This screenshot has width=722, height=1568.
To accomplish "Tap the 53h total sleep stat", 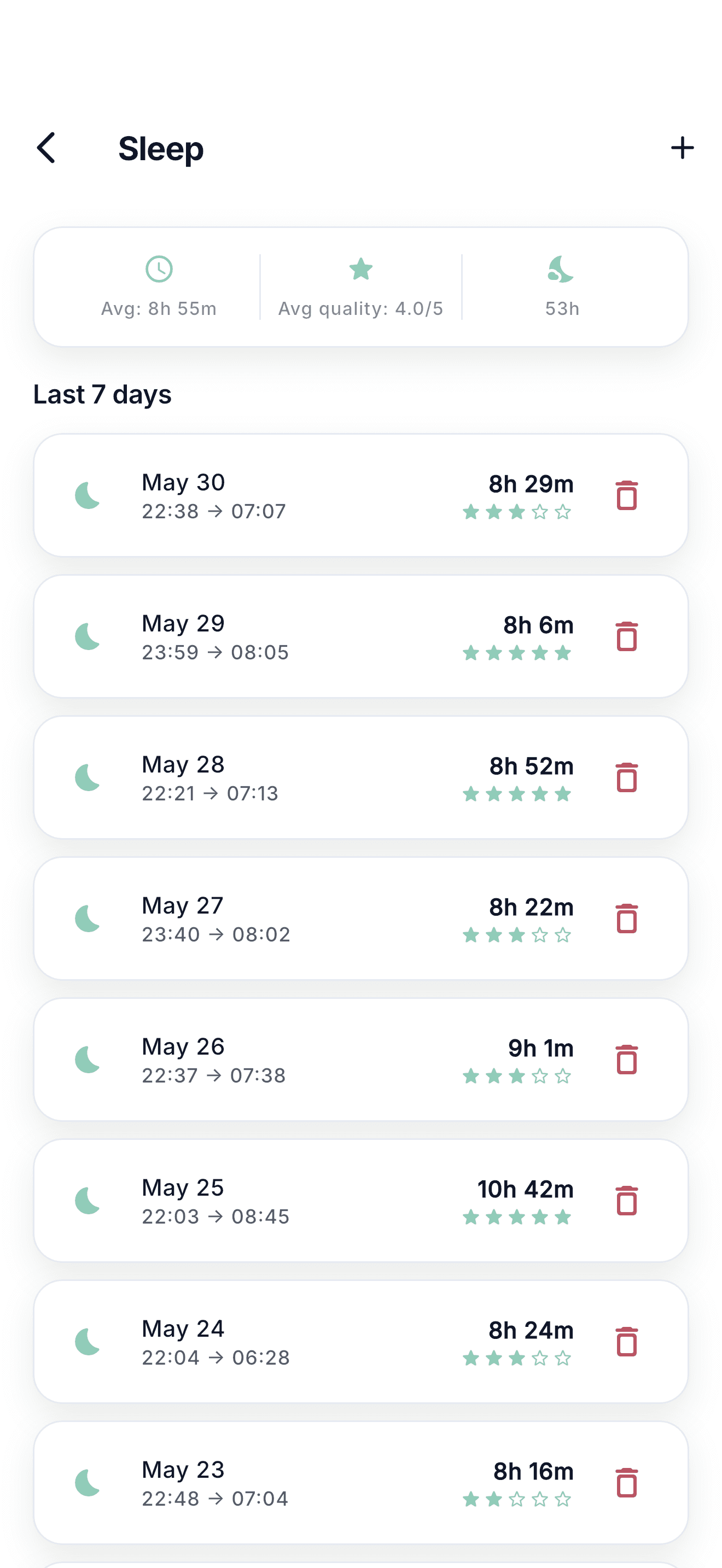I will point(562,286).
